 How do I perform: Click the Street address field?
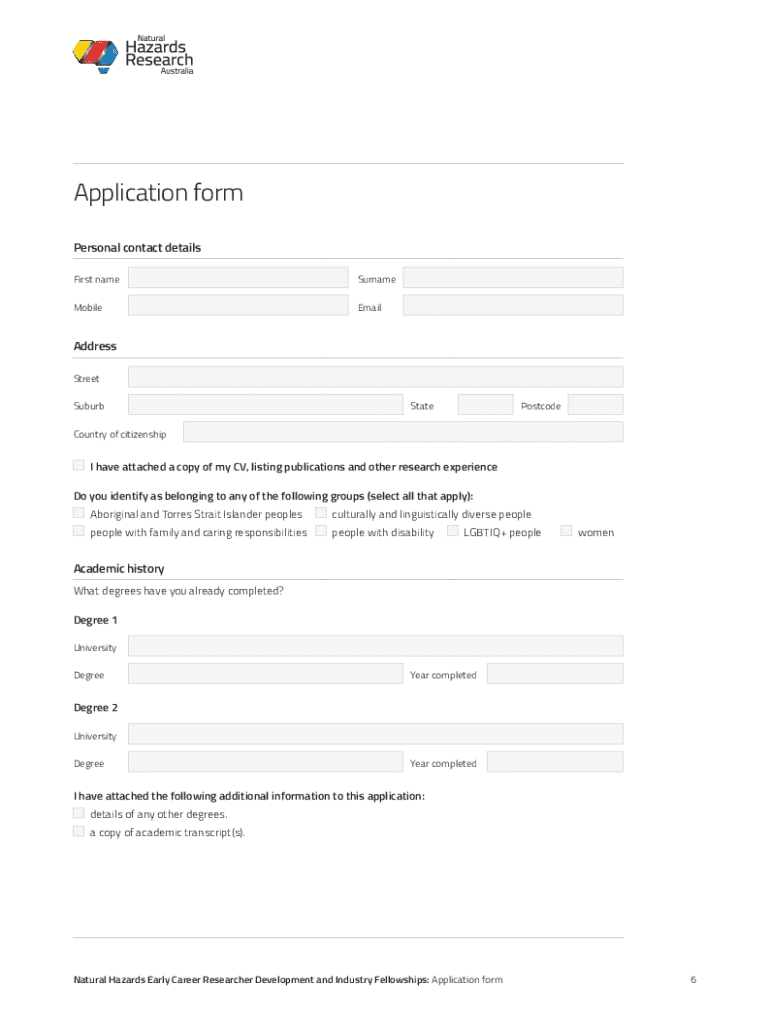[x=375, y=377]
